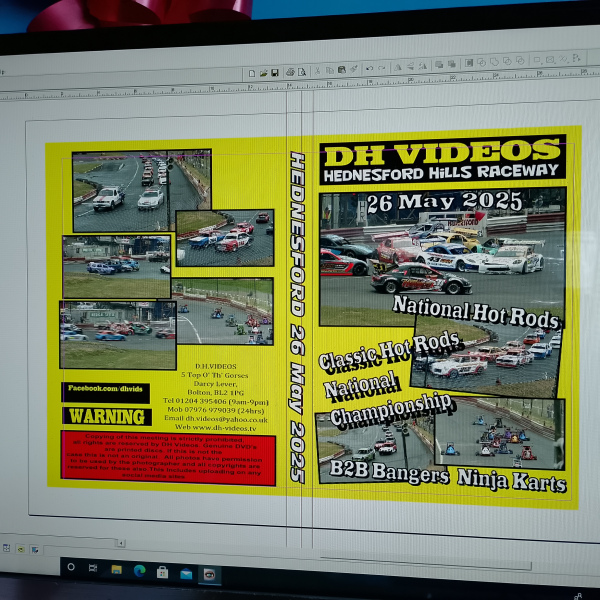The image size is (600, 600).
Task: Click the spine text HEDNESFORD 26 May 2025
Action: [x=296, y=315]
